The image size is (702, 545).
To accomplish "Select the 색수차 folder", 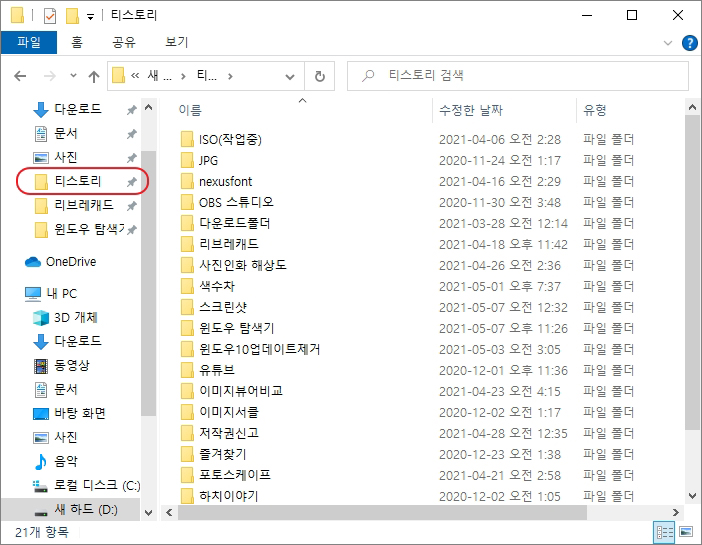I will point(217,286).
